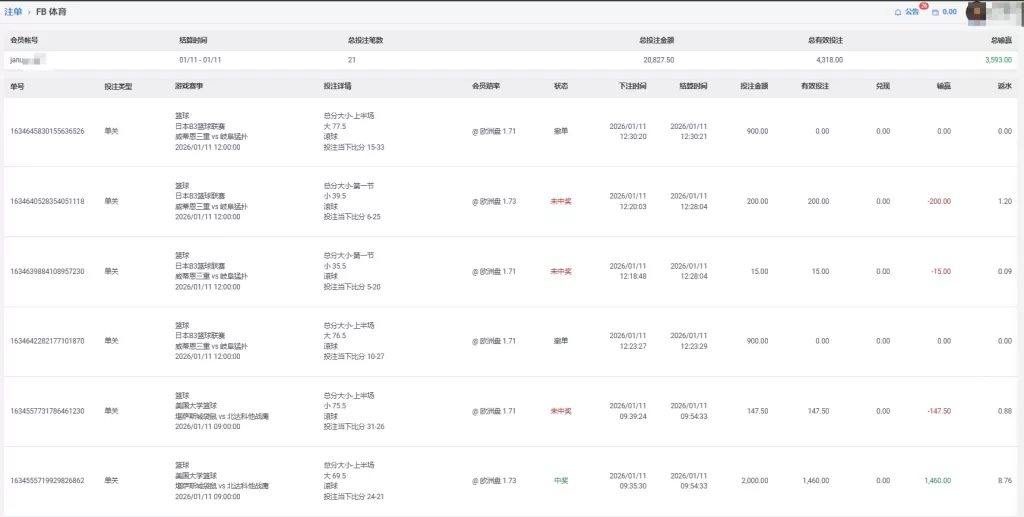Click the 总输赢 summary header
Screen dimensions: 1024x517
(1001, 40)
